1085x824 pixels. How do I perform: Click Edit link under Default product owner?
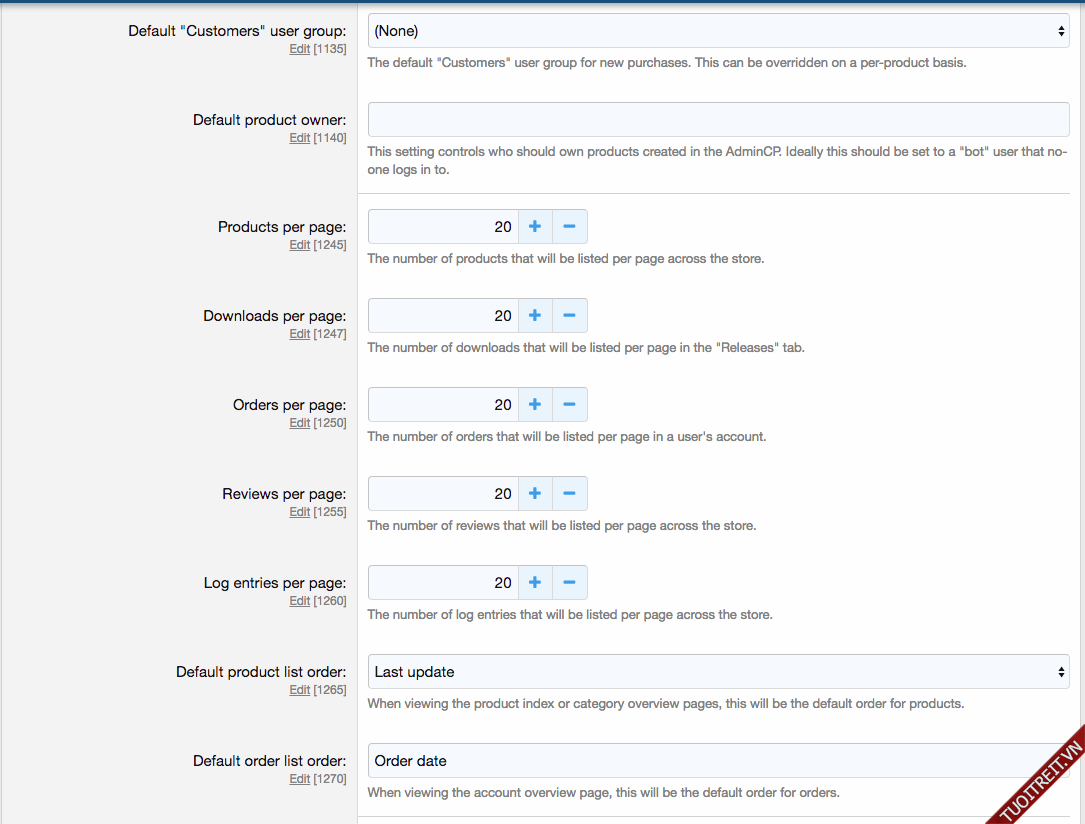[x=299, y=138]
